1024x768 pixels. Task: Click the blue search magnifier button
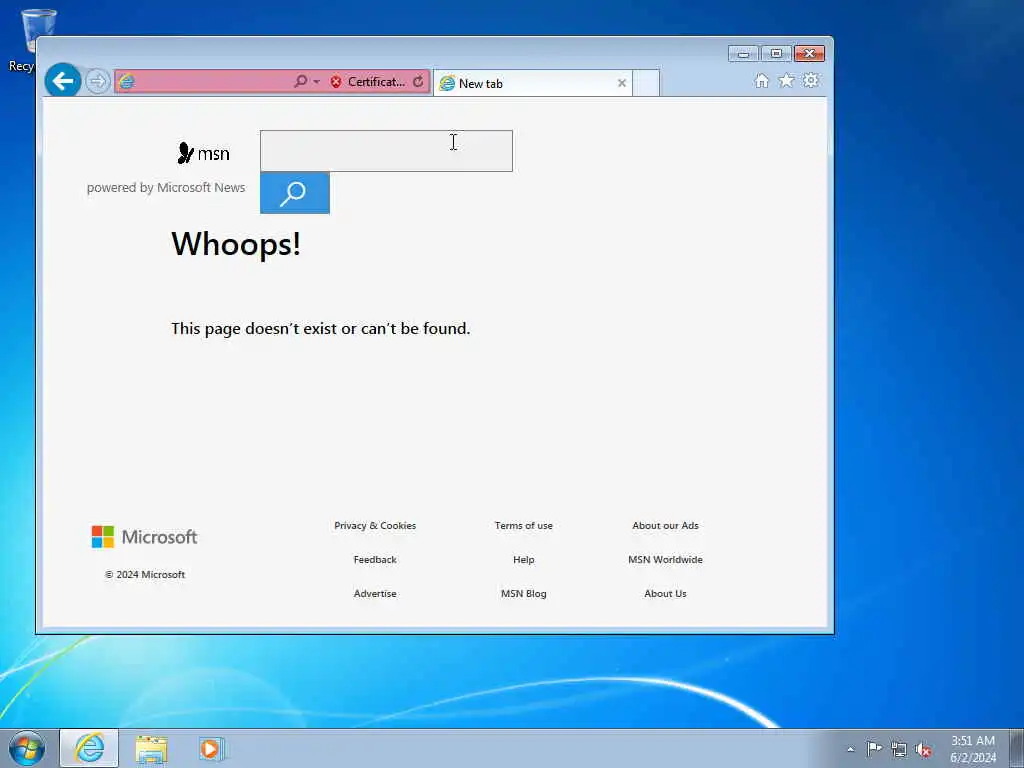(295, 193)
